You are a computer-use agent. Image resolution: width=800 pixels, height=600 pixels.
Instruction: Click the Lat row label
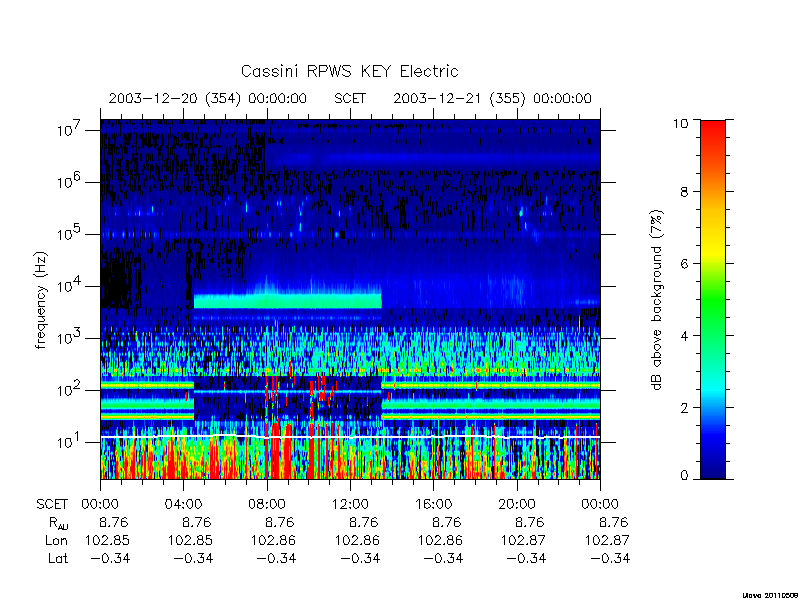click(58, 559)
